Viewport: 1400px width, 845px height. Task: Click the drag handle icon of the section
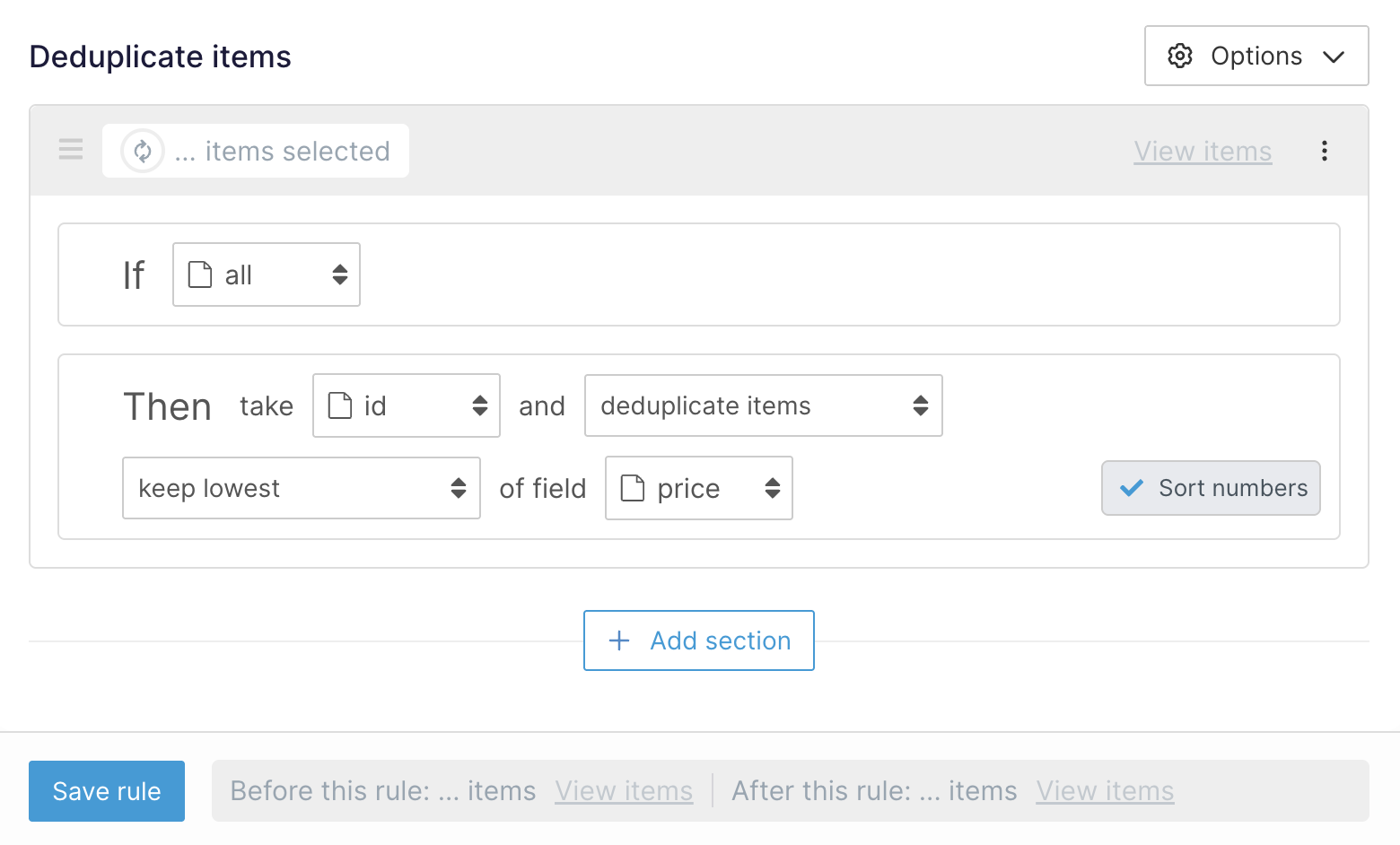click(71, 150)
